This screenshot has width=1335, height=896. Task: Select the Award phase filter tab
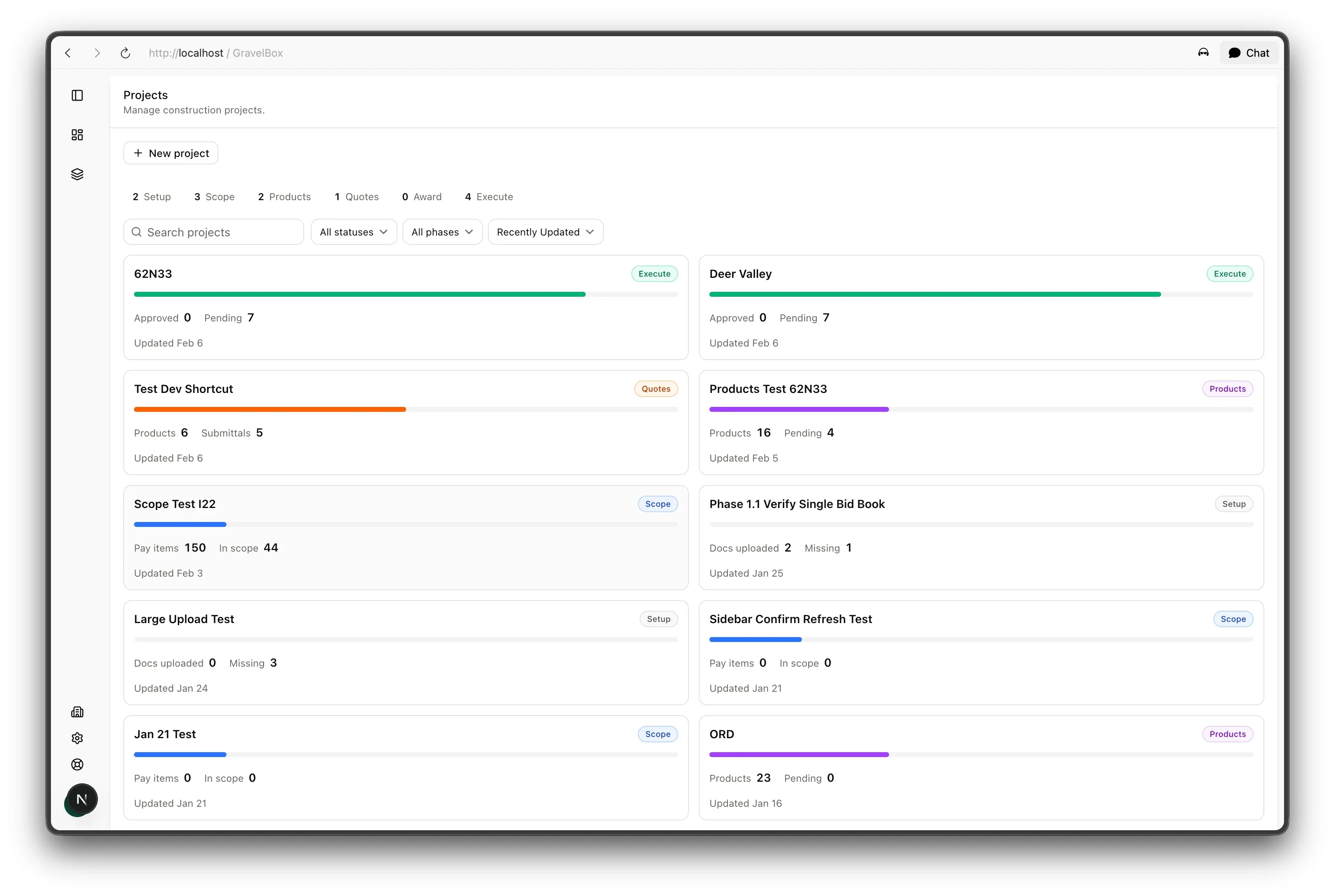point(422,196)
